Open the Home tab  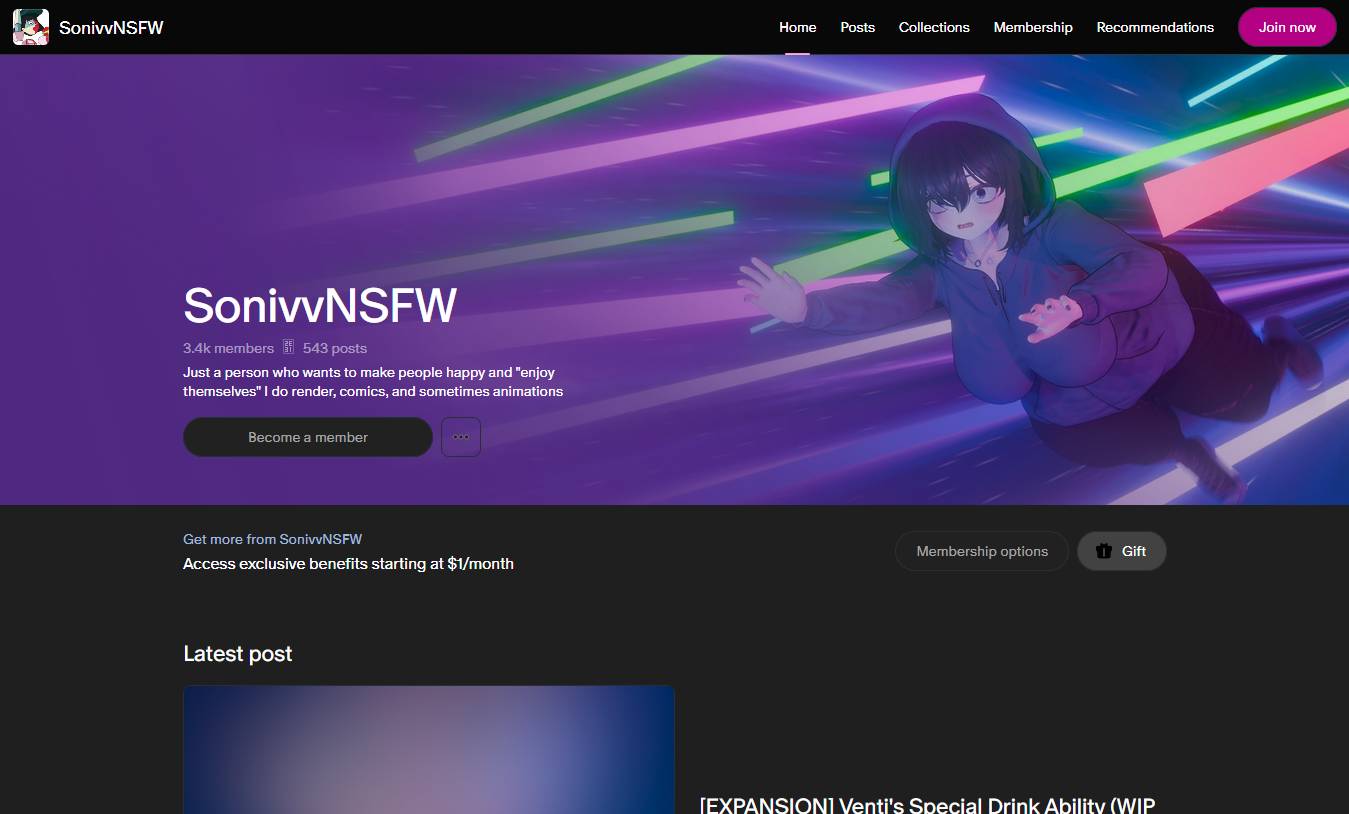point(798,27)
